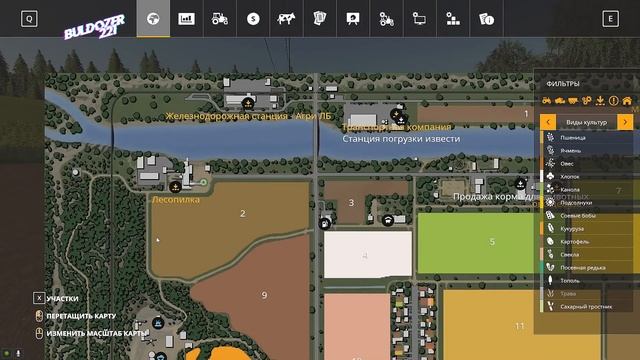Image resolution: width=640 pixels, height=360 pixels.
Task: Select the lime loading station marker
Action: pyautogui.click(x=402, y=120)
